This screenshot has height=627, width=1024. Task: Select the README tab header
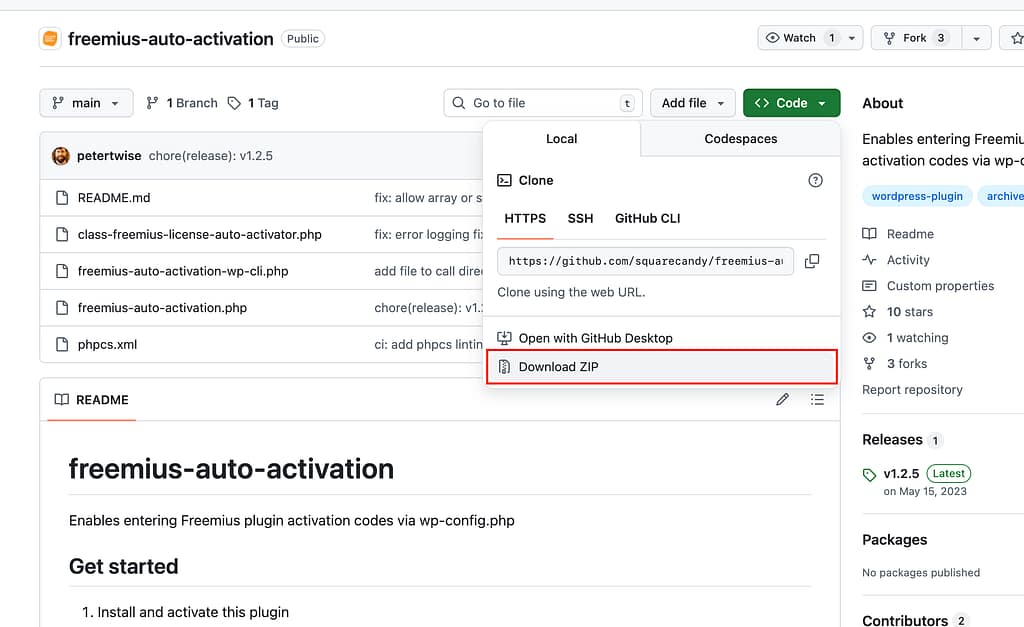click(91, 400)
